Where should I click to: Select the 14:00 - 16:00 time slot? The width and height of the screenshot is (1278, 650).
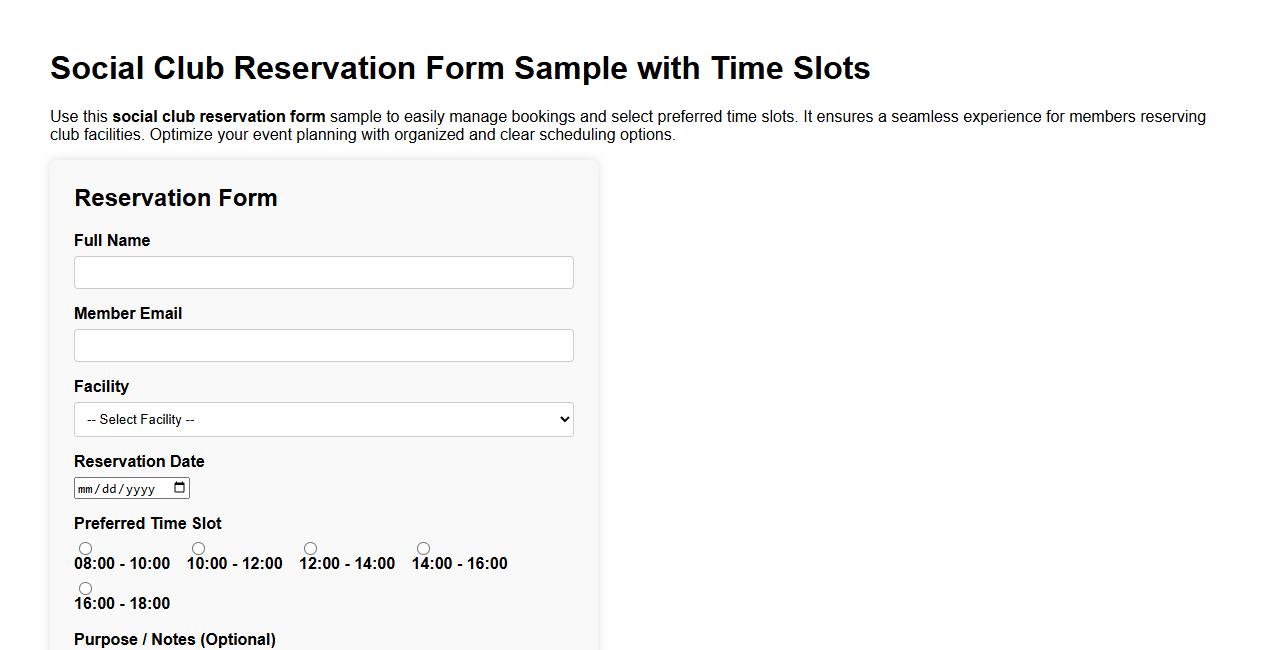tap(423, 548)
